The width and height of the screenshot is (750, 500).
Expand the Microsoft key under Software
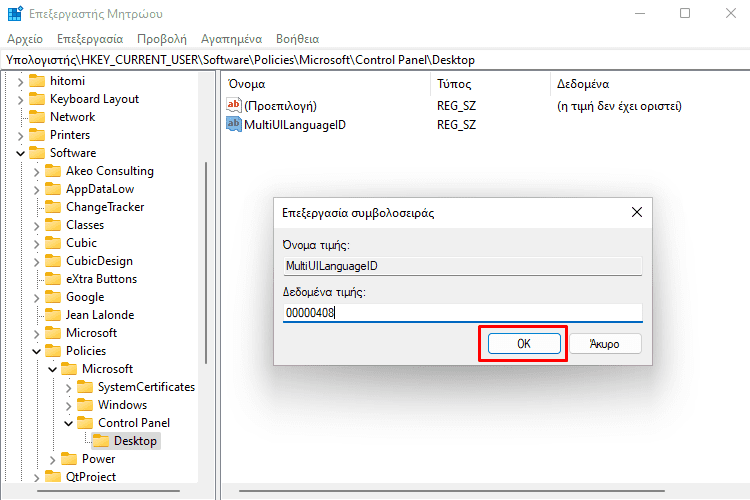click(x=36, y=334)
